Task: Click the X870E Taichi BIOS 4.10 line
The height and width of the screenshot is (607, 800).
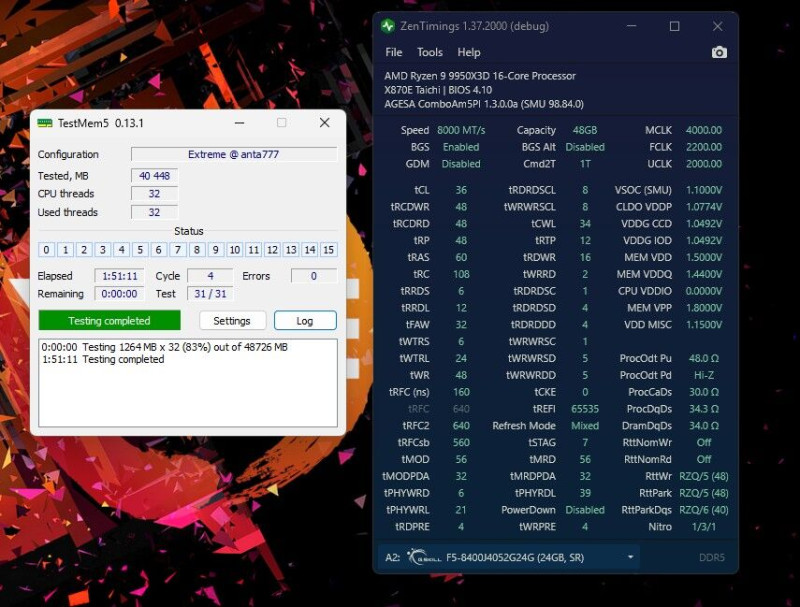Action: coord(438,90)
